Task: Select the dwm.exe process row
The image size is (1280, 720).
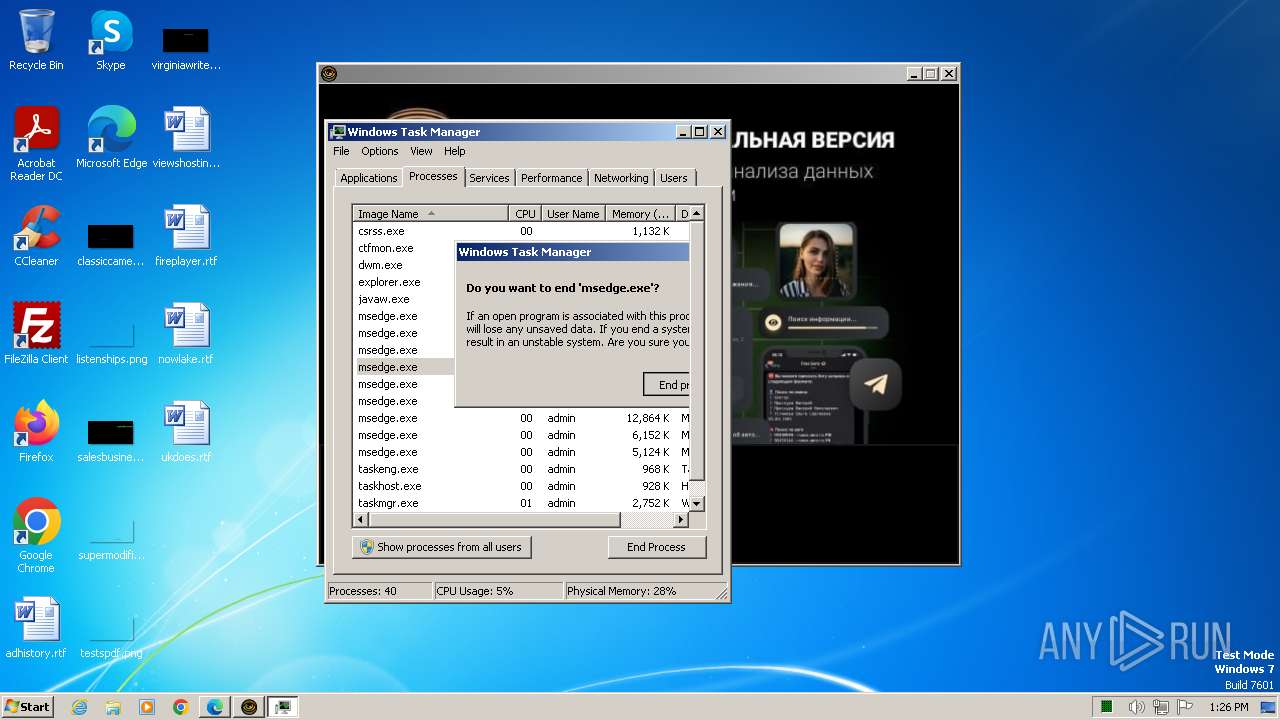Action: [405, 265]
